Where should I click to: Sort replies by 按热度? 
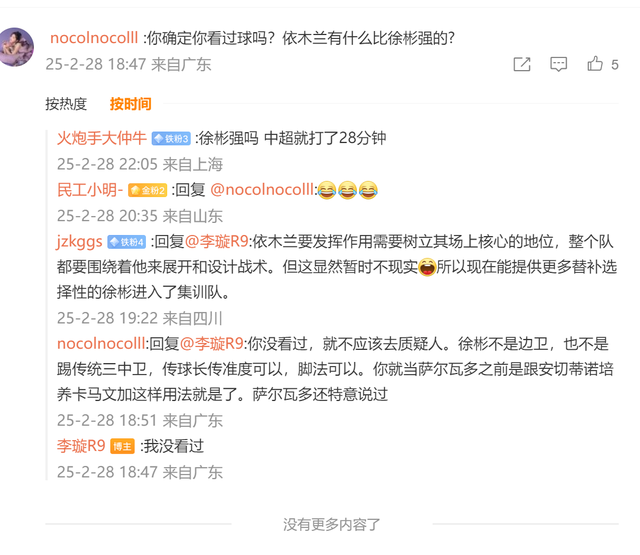(66, 104)
